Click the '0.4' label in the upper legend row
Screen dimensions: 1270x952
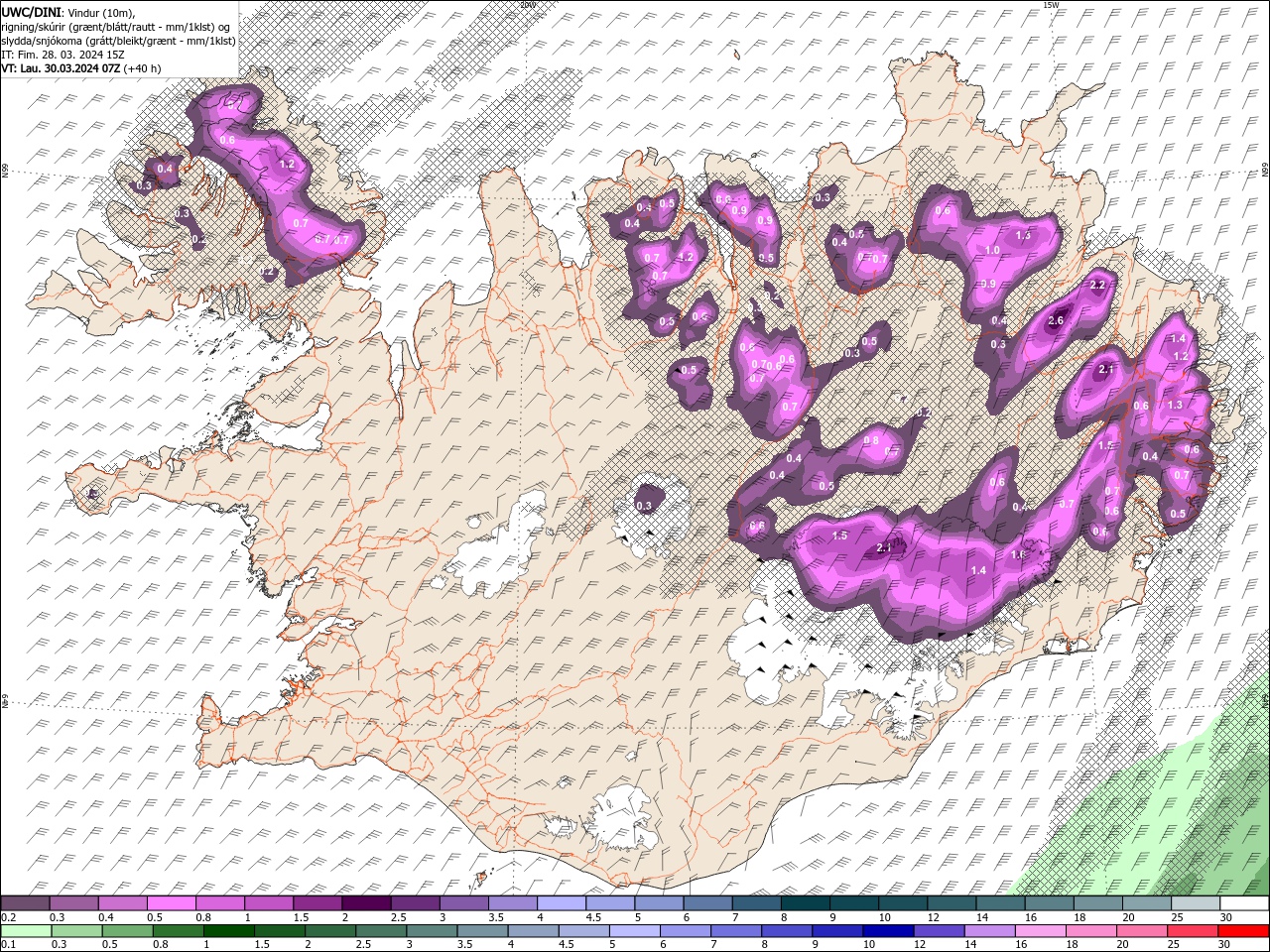(107, 917)
